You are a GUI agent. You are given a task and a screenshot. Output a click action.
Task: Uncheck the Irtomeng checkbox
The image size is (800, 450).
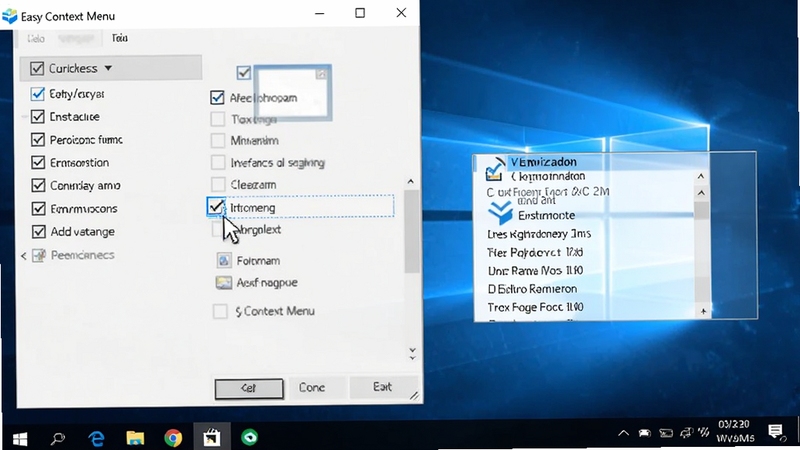[x=216, y=207]
